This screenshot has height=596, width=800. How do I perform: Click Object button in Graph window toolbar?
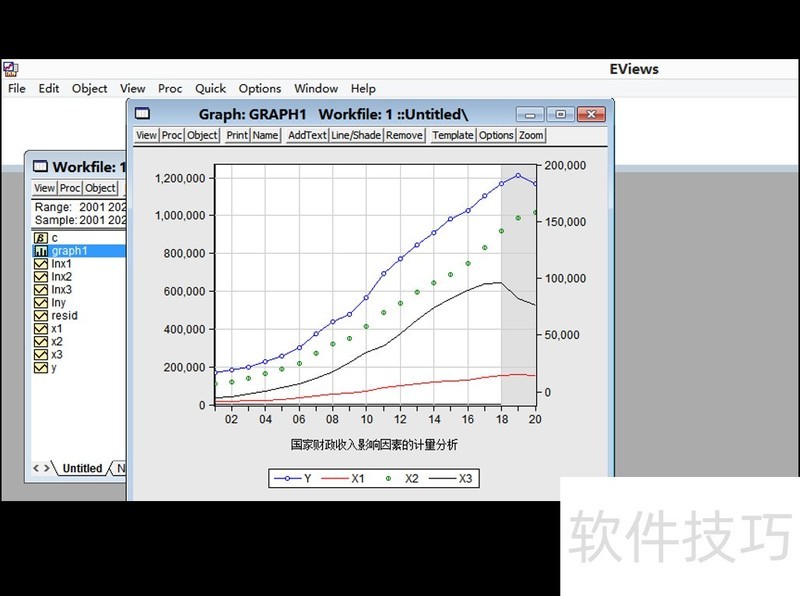[202, 135]
